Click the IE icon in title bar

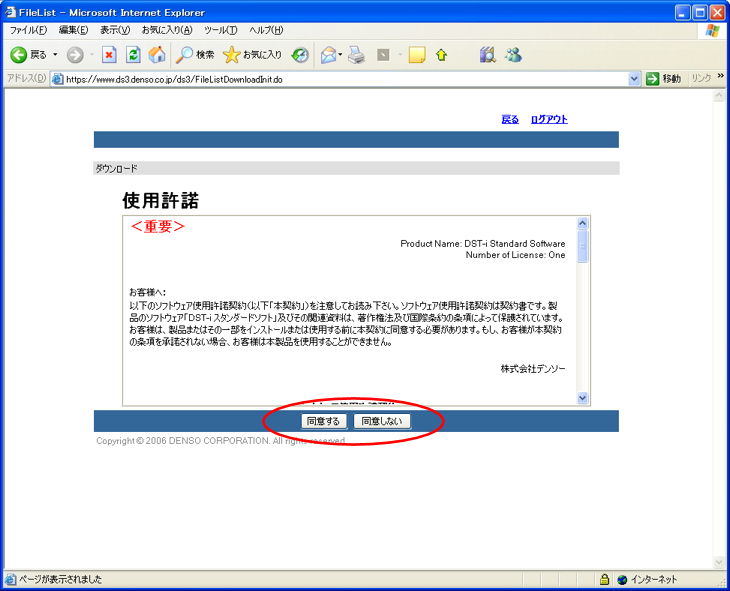pyautogui.click(x=10, y=12)
